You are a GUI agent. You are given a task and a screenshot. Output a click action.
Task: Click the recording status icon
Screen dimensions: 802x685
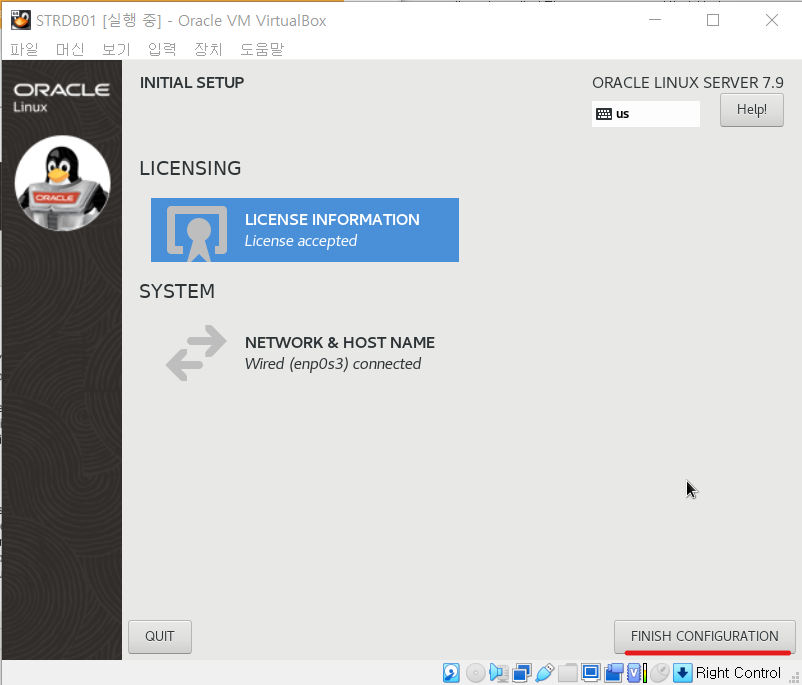pyautogui.click(x=614, y=673)
